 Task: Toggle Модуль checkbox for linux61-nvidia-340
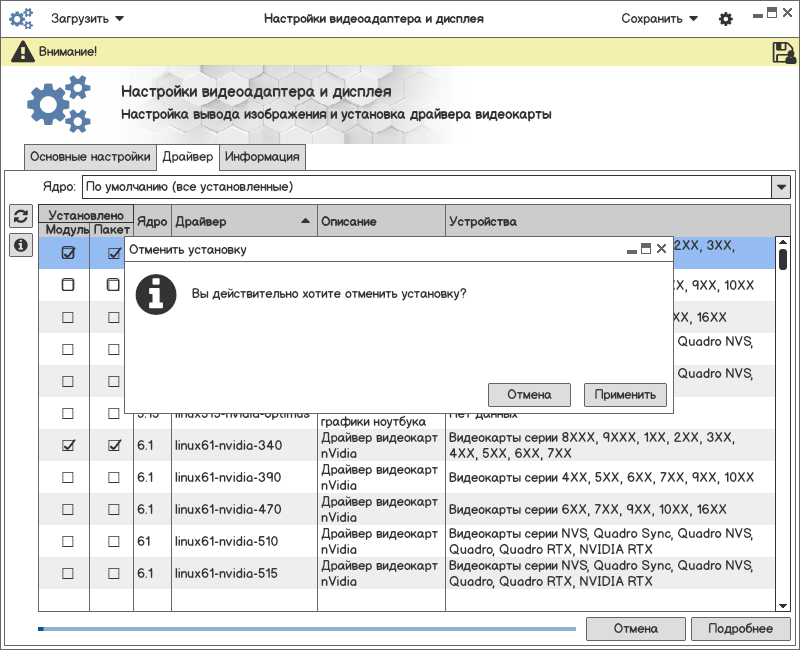(x=68, y=445)
